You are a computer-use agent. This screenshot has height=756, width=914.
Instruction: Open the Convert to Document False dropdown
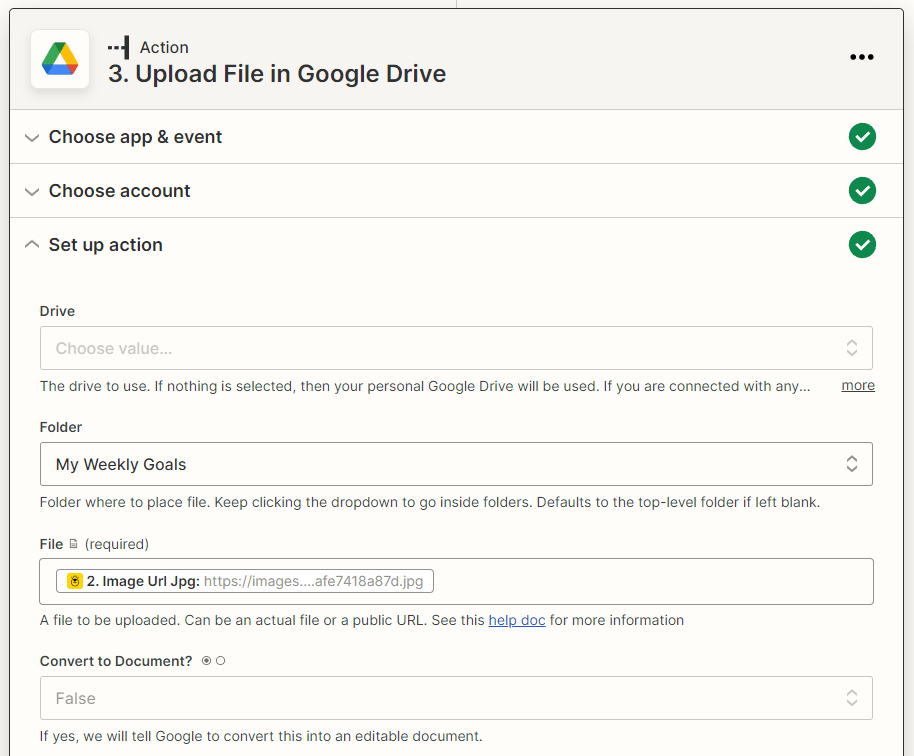coord(455,697)
